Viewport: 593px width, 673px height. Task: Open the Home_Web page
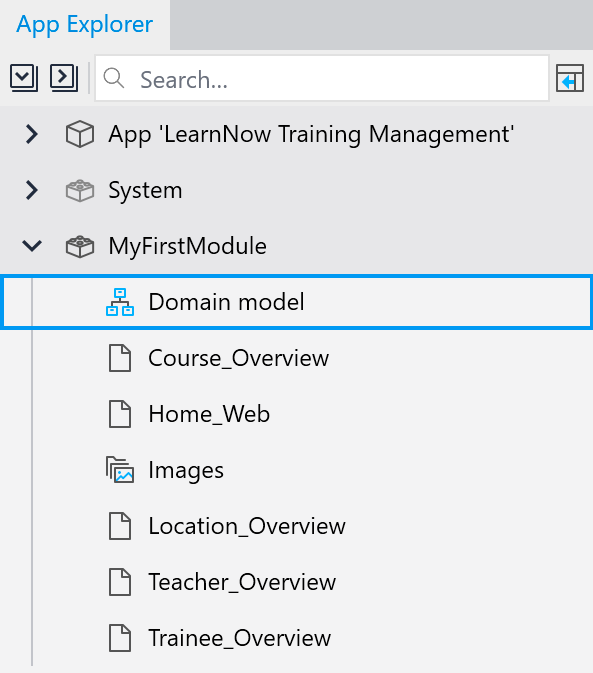tap(209, 414)
